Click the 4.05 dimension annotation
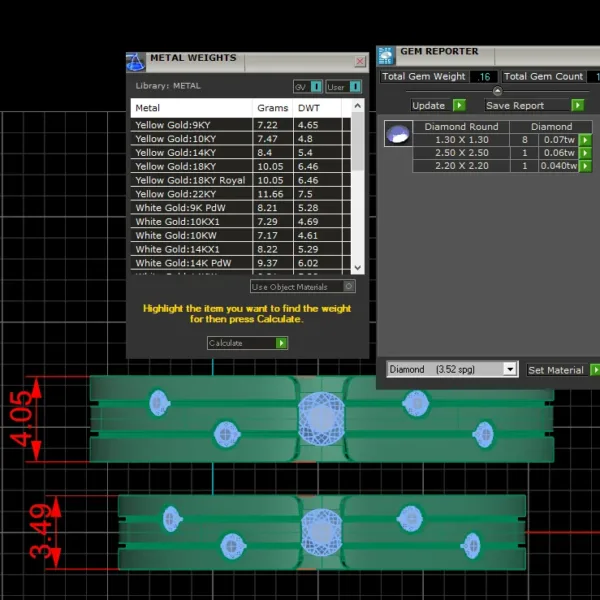 (22, 419)
